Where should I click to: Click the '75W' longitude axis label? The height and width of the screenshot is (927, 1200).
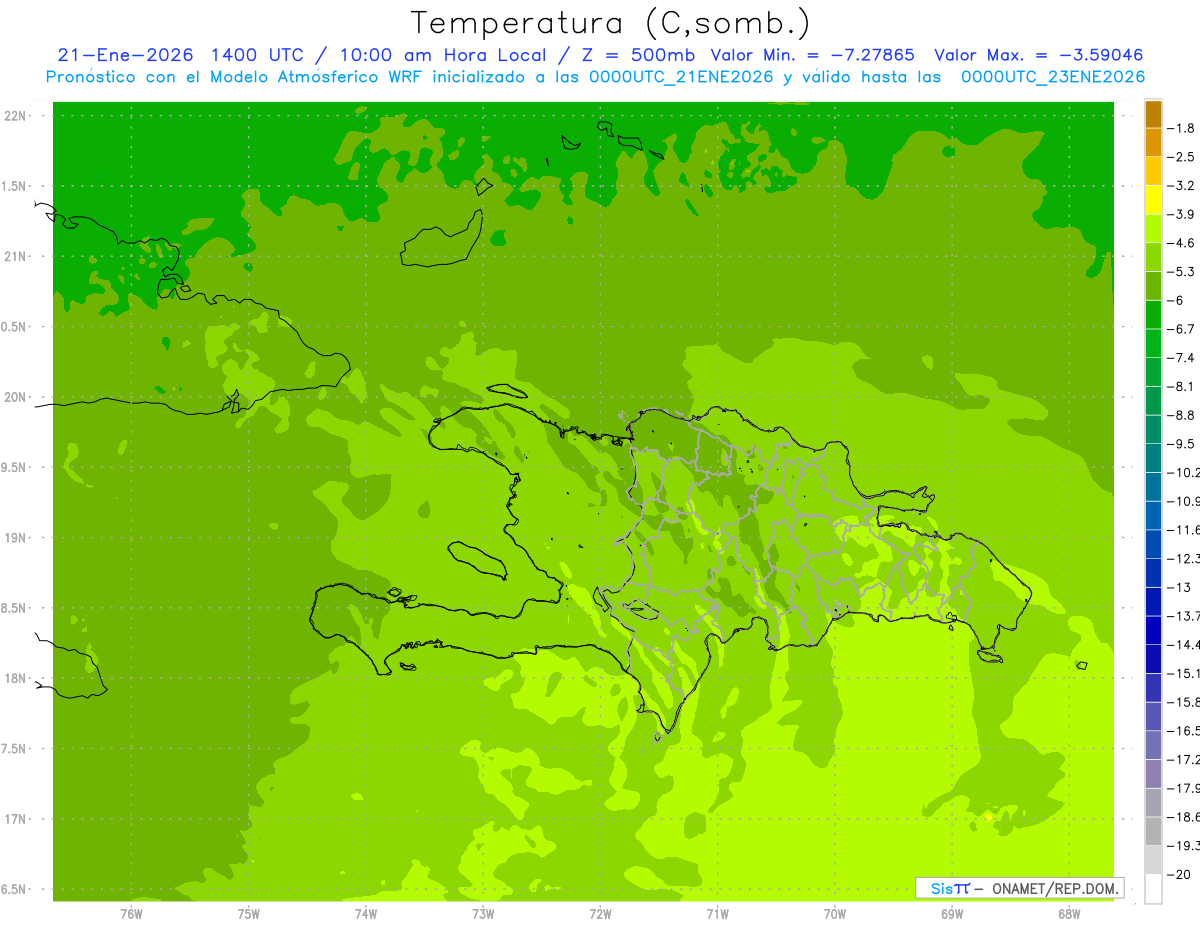click(x=248, y=914)
